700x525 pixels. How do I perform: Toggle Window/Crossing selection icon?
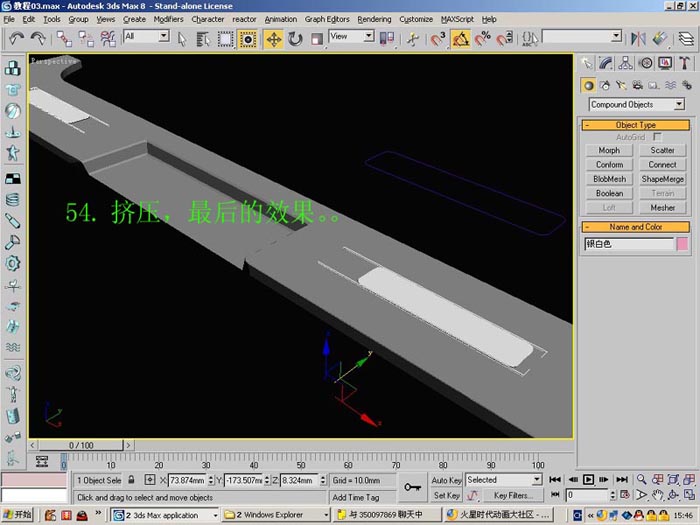click(247, 39)
